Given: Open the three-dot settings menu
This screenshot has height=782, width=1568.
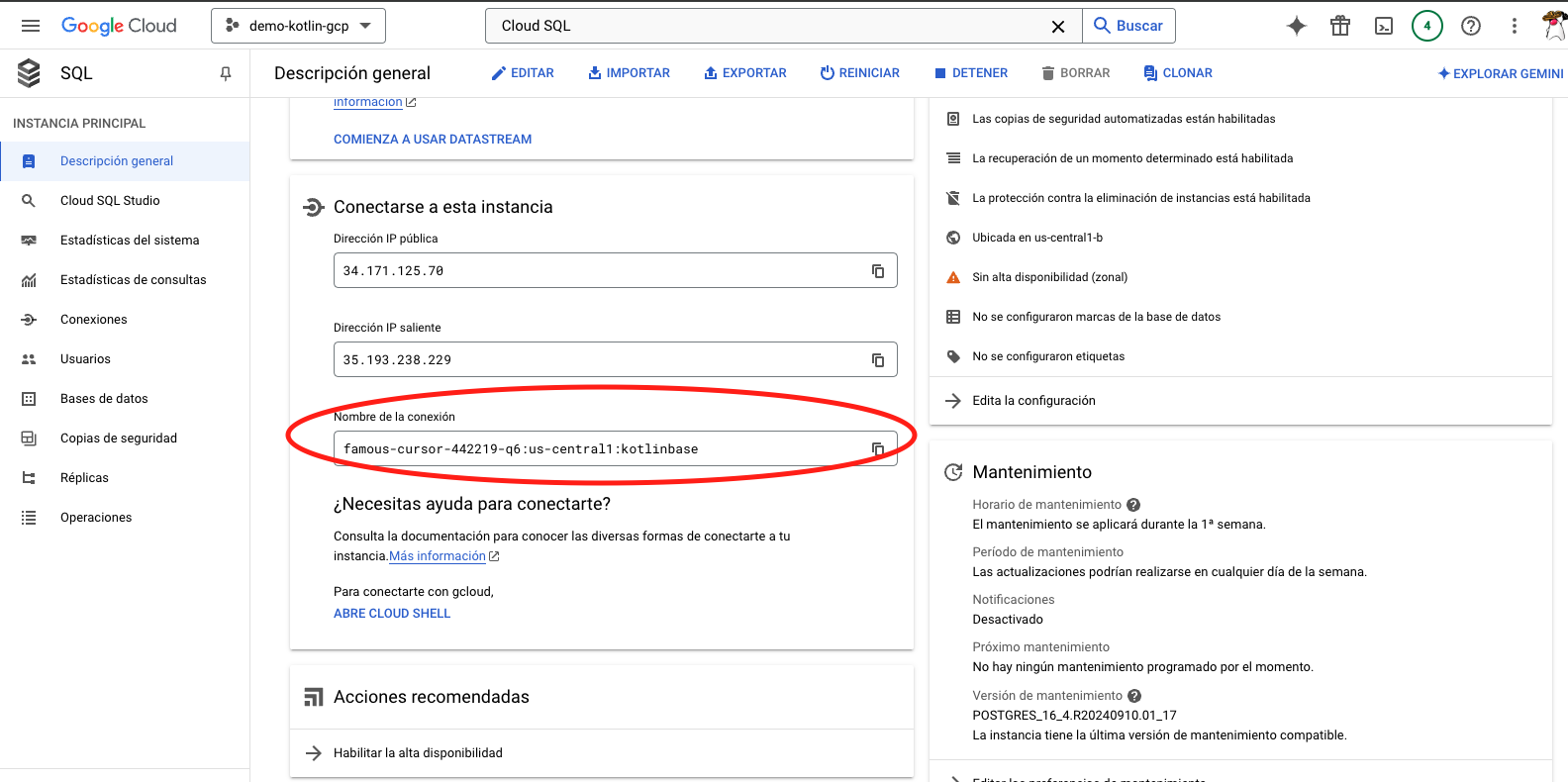Looking at the screenshot, I should (x=1515, y=26).
